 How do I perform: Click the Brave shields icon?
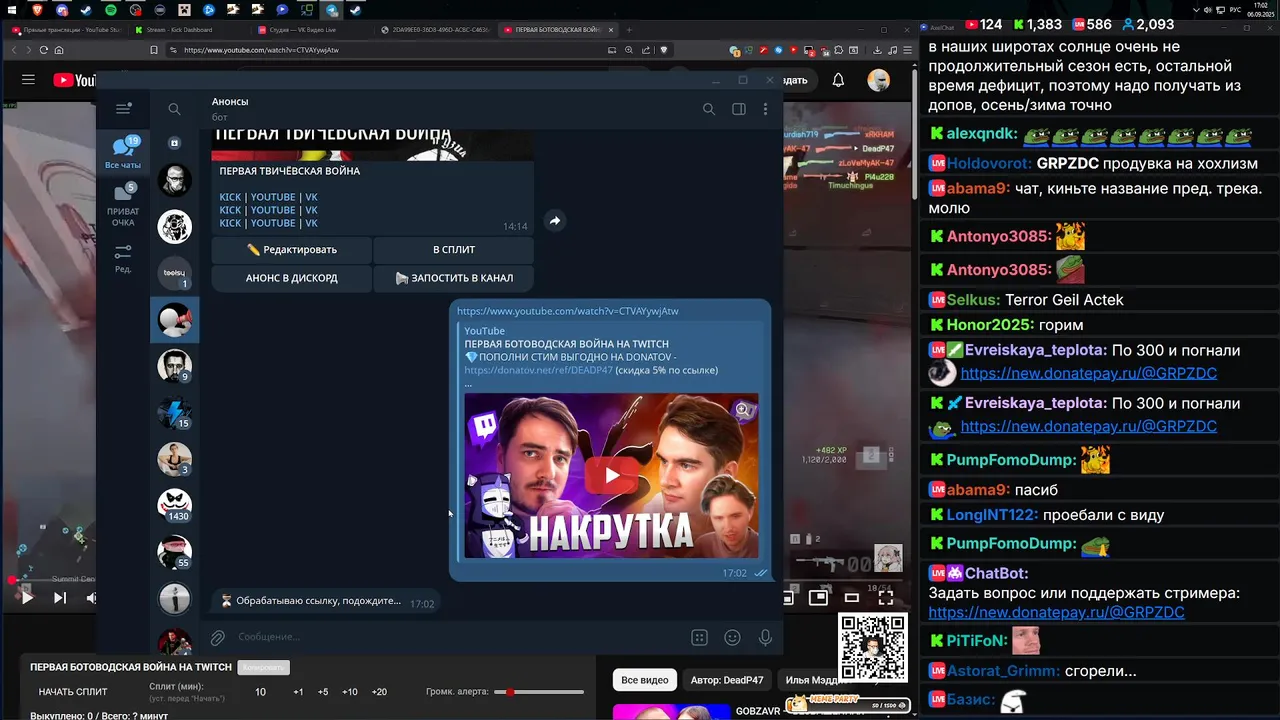coord(663,50)
